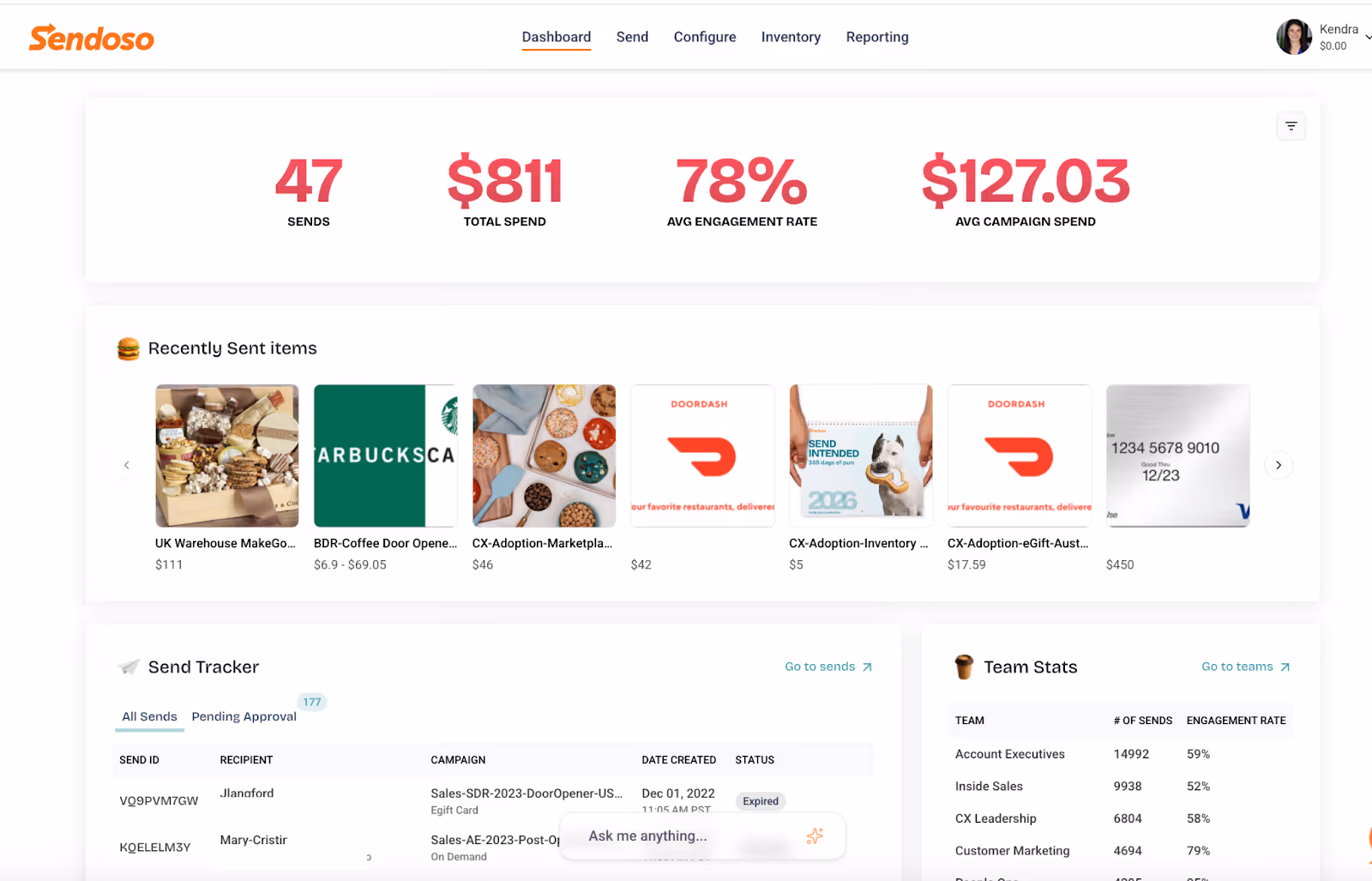Click the Expired status badge

click(761, 801)
